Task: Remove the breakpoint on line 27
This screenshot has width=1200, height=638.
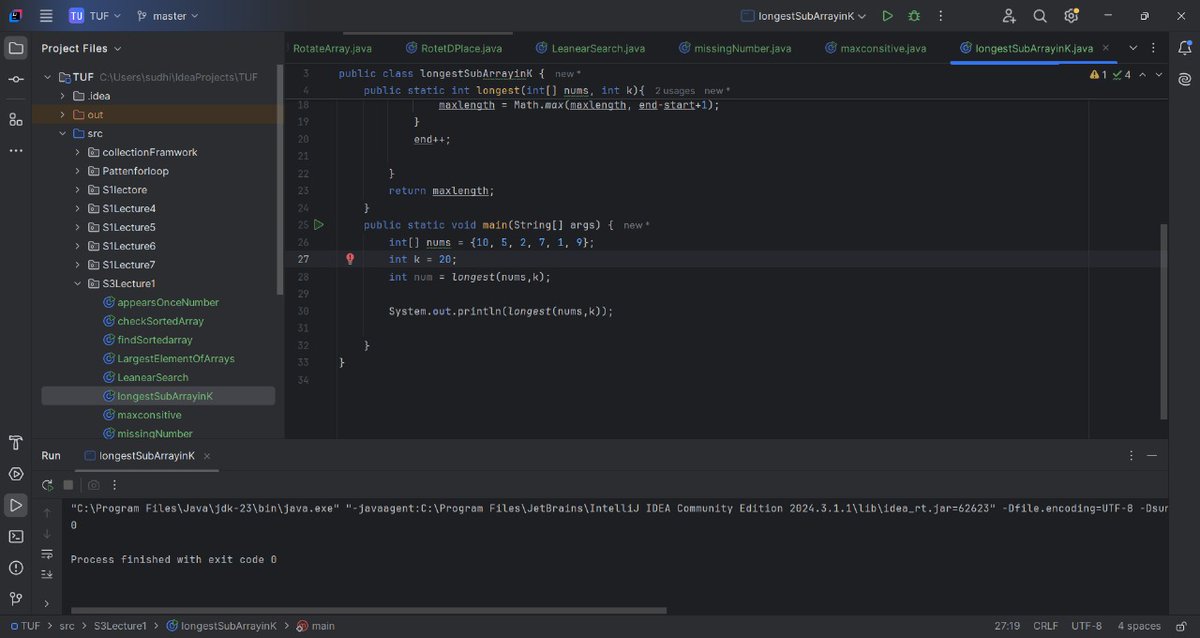Action: coord(350,259)
